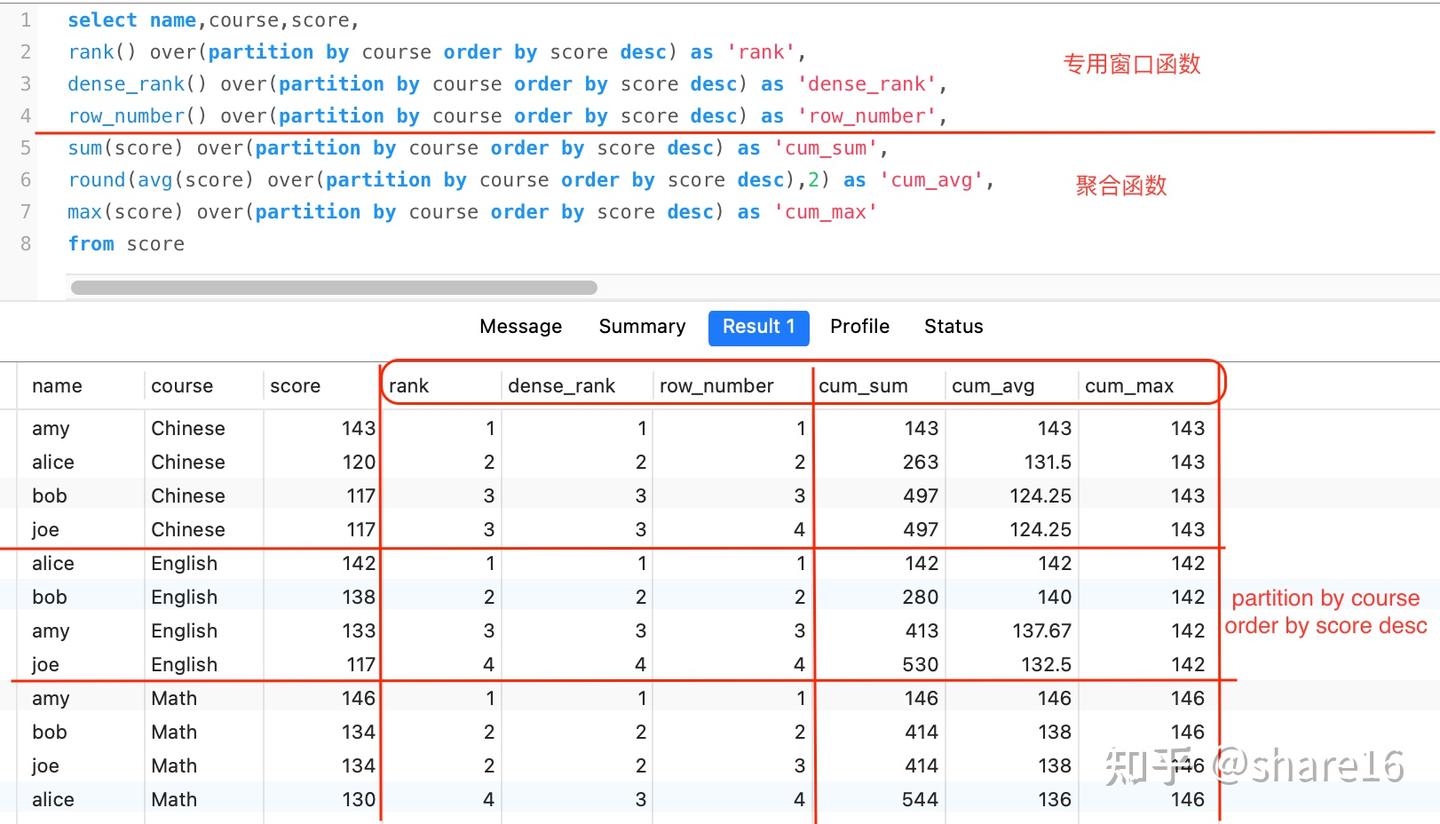Image resolution: width=1440 pixels, height=824 pixels.
Task: Click the editor horizontal scrollbar
Action: [x=334, y=288]
